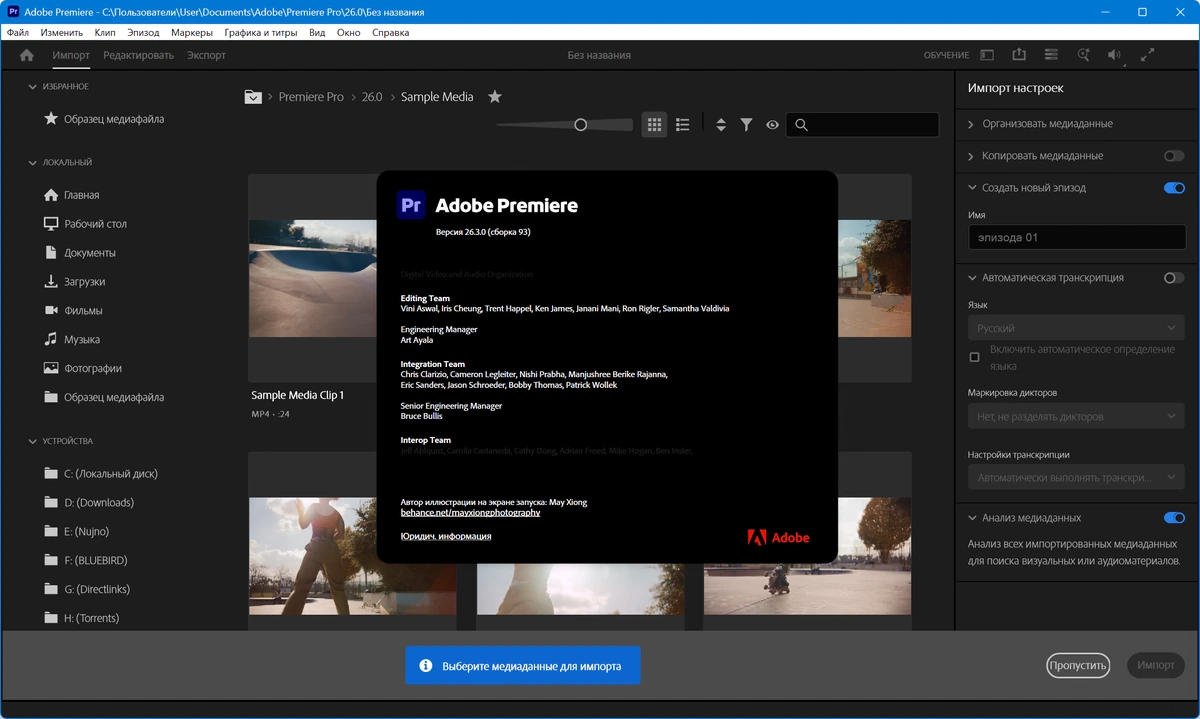Viewport: 1200px width, 719px height.
Task: Open behance.net/mayxiongphotography link
Action: click(x=470, y=513)
